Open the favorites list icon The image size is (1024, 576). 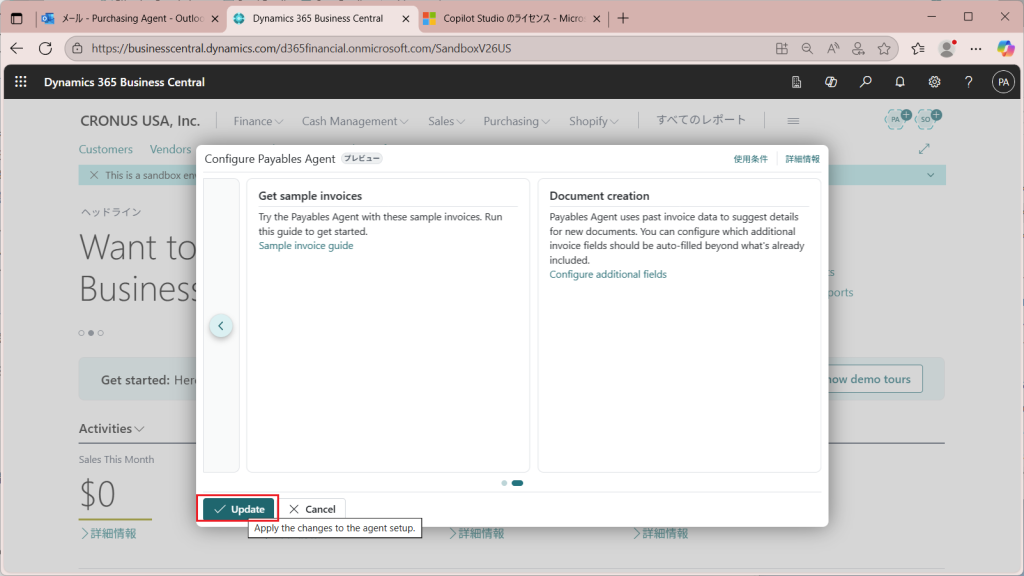(x=918, y=48)
